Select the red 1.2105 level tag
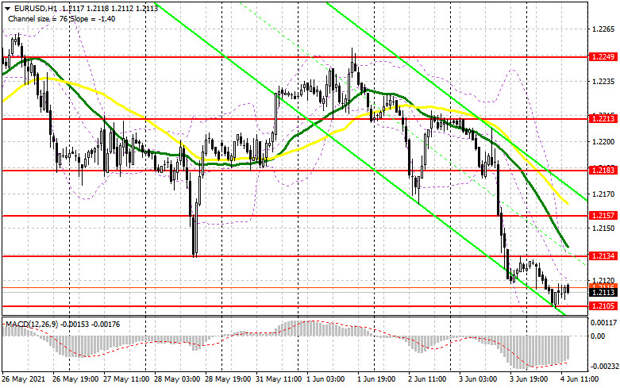 click(x=603, y=306)
